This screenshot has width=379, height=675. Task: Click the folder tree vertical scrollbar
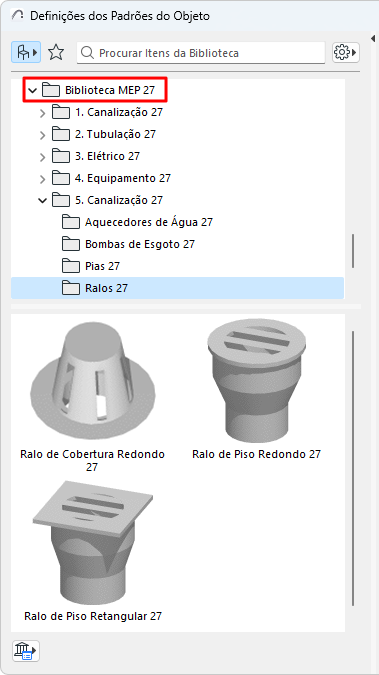coord(353,251)
